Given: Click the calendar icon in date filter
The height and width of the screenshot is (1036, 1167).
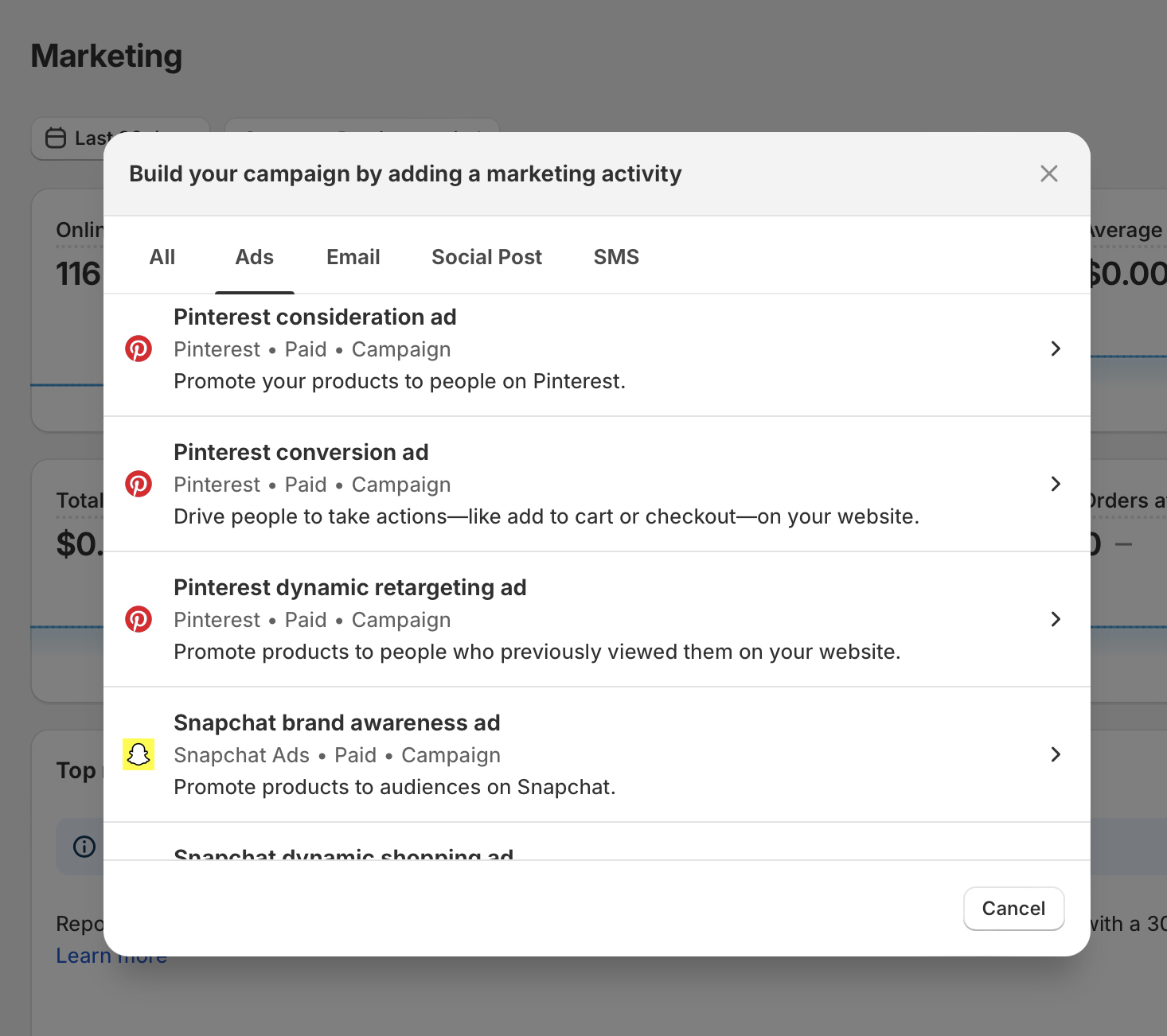Looking at the screenshot, I should tap(56, 138).
